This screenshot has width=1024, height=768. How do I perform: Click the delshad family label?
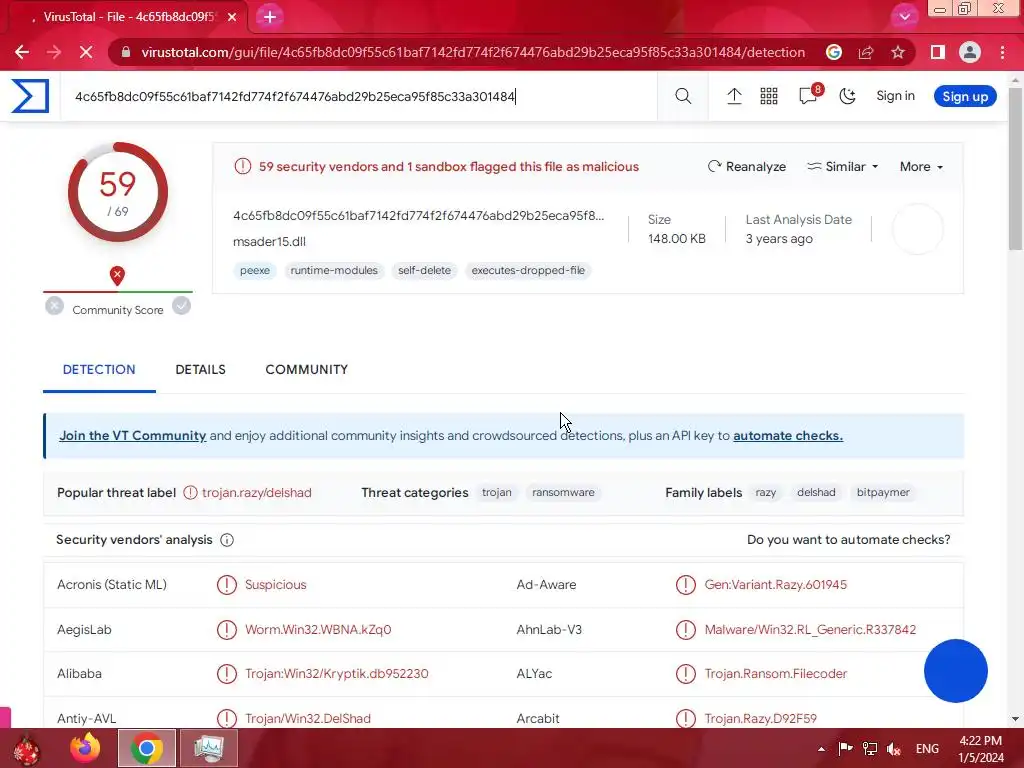point(816,492)
